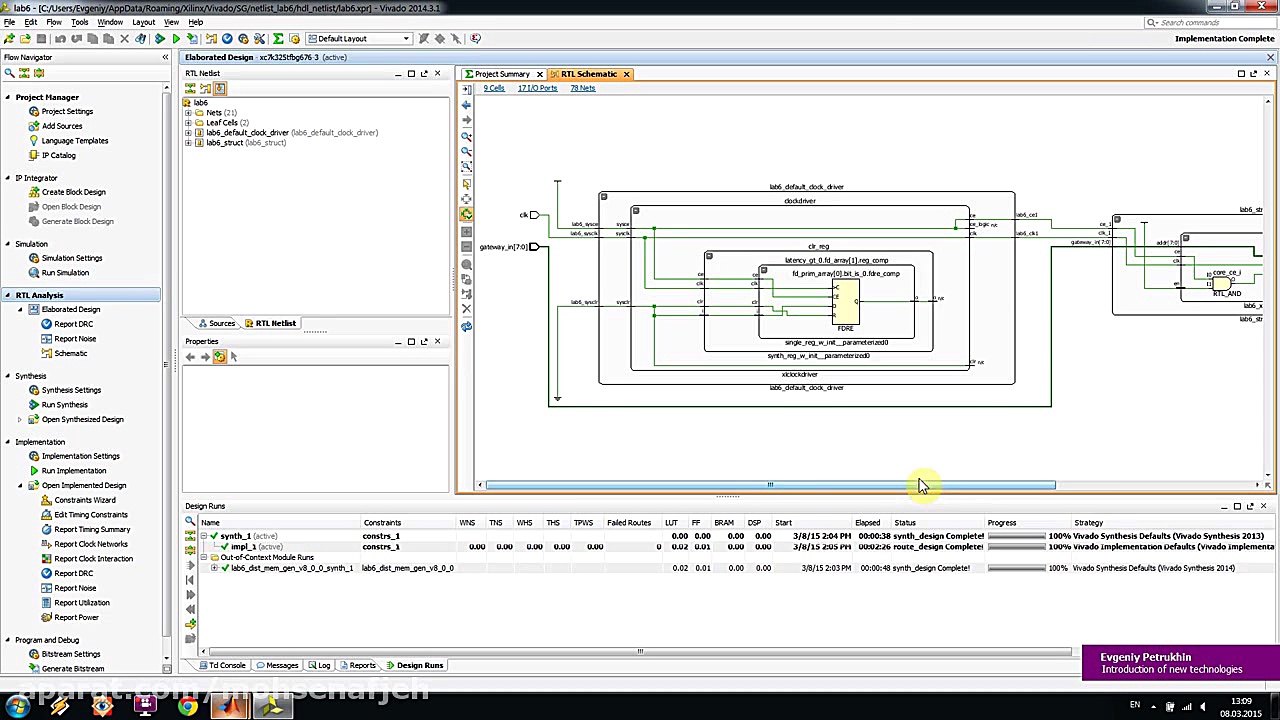Click the Undo icon in the main toolbar
Image resolution: width=1280 pixels, height=720 pixels.
tap(60, 38)
